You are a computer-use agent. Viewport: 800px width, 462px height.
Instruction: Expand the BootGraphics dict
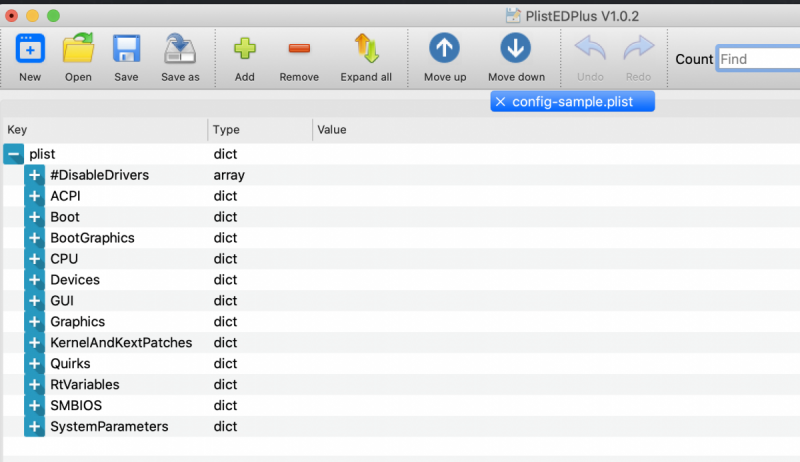pyautogui.click(x=34, y=238)
